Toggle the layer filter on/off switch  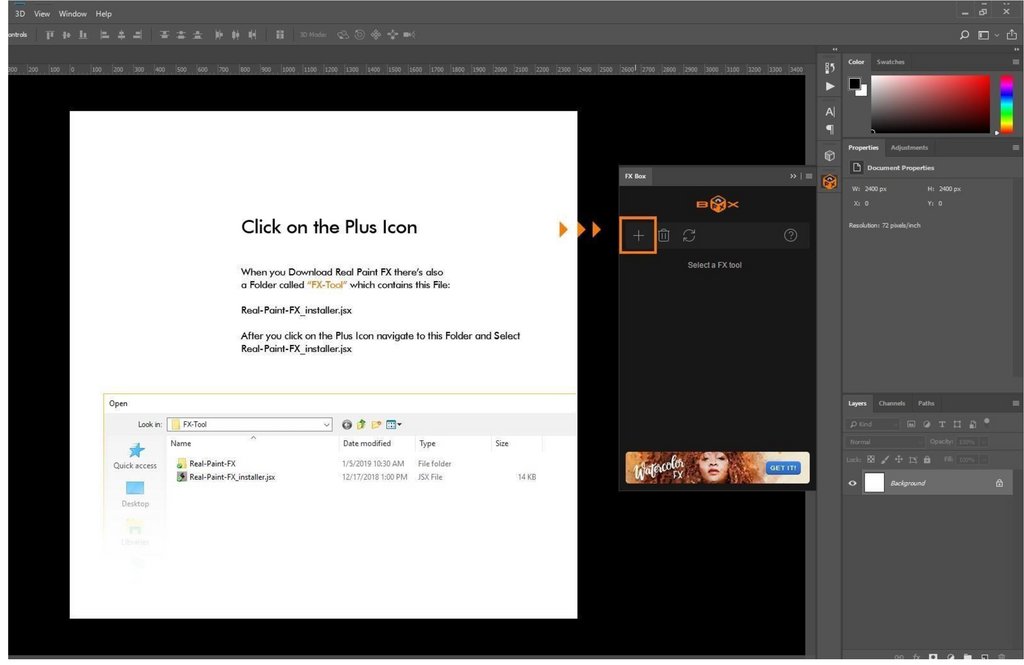coord(987,421)
